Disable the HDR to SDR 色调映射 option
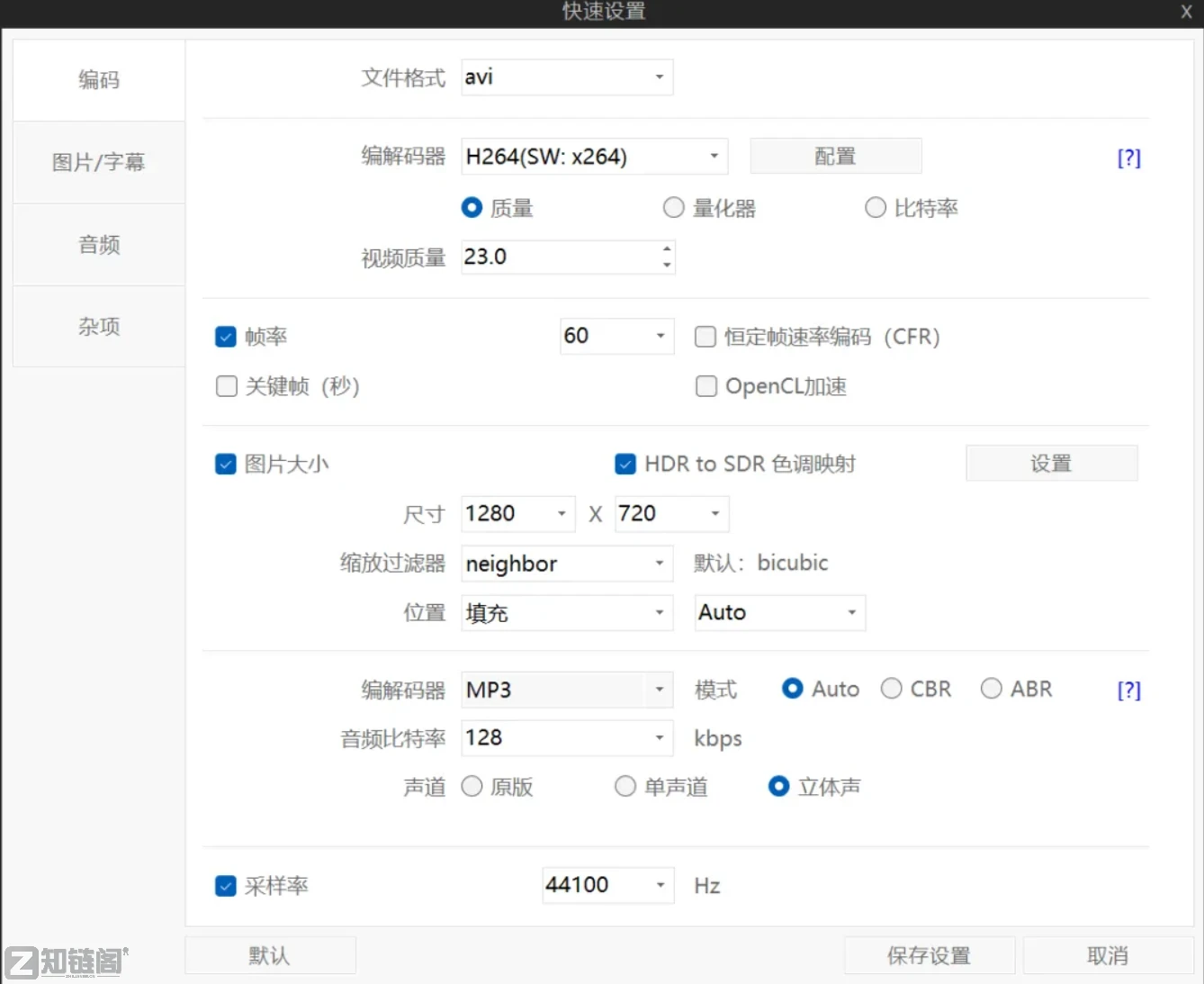 [624, 464]
